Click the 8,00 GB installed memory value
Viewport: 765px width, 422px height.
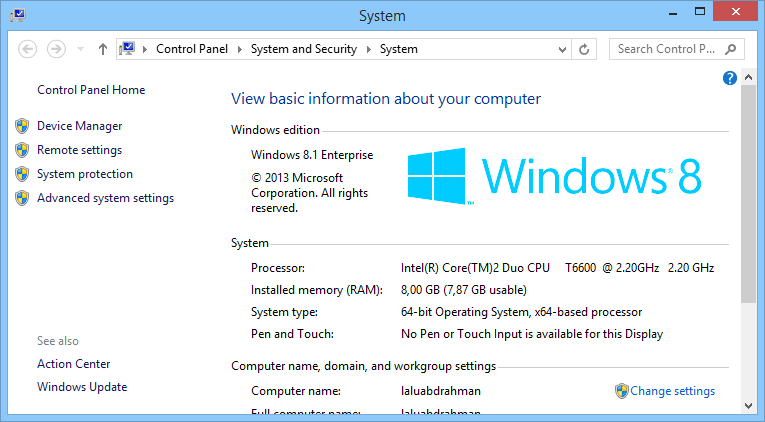(463, 290)
